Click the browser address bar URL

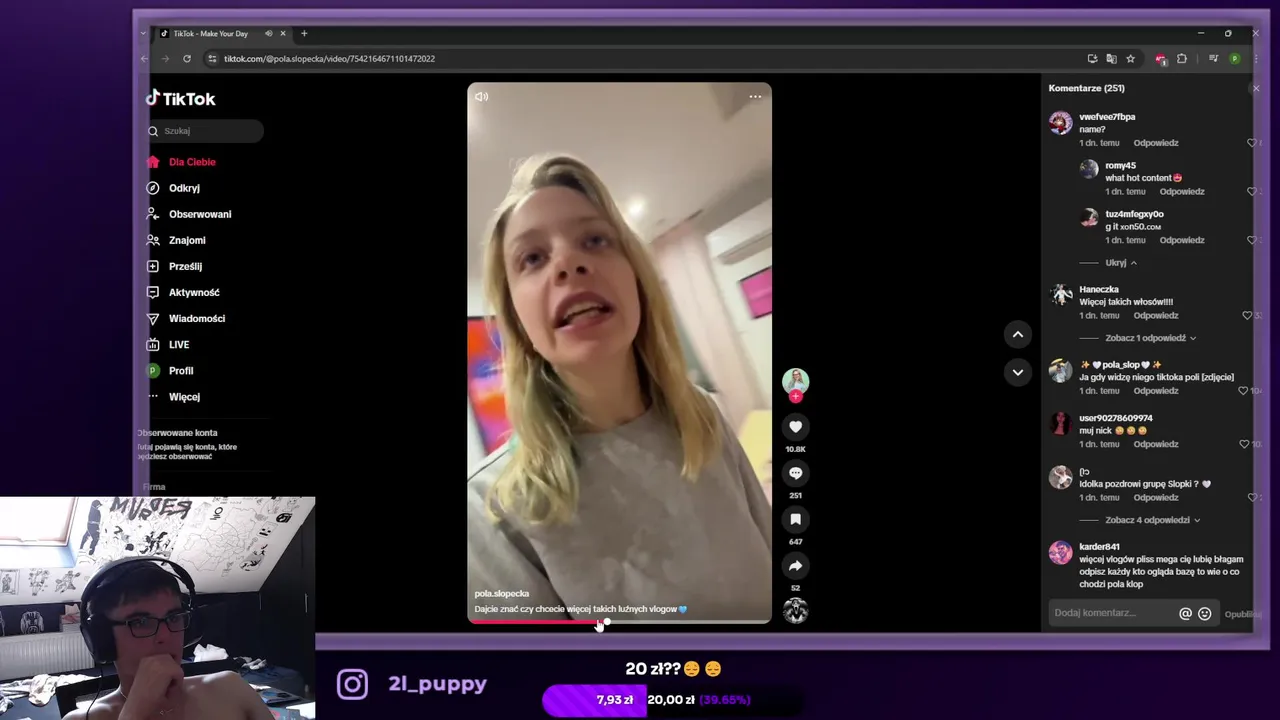[329, 59]
